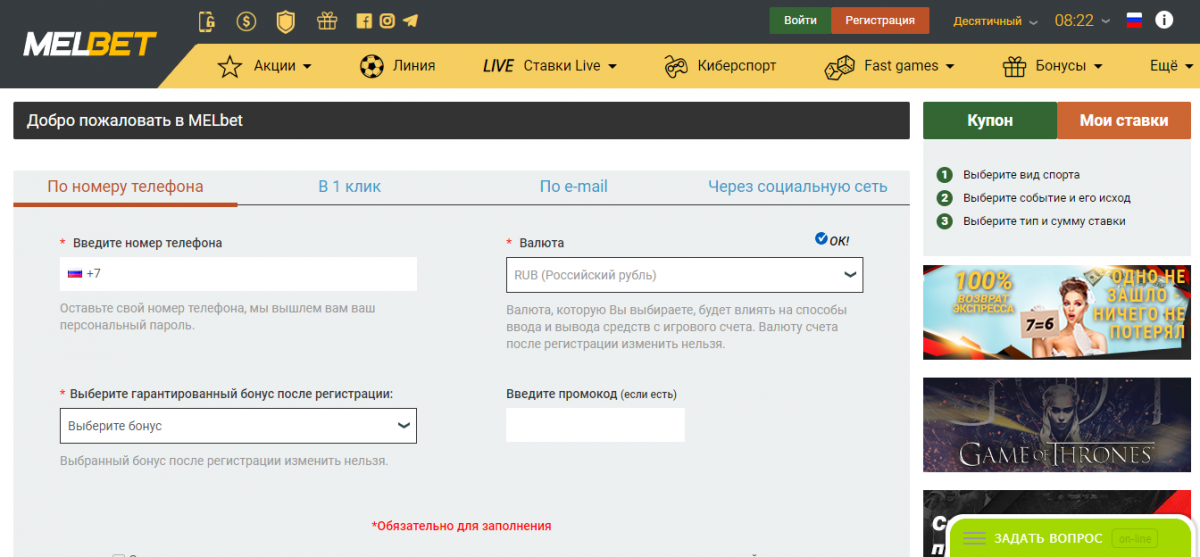The image size is (1200, 557).
Task: Click the Регистрация button
Action: click(x=880, y=20)
